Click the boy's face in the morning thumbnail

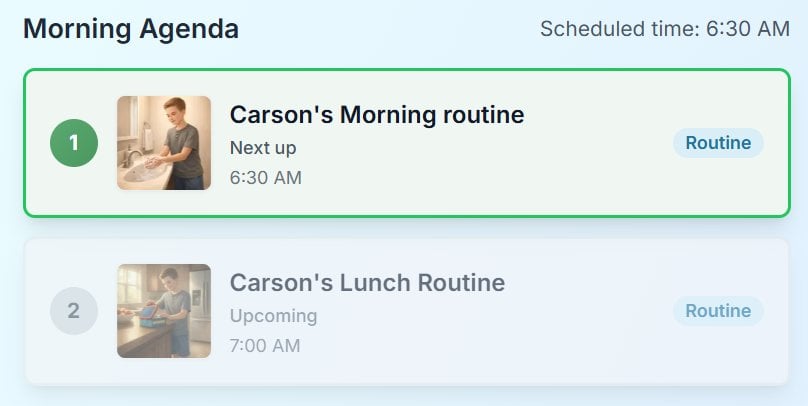click(x=175, y=111)
